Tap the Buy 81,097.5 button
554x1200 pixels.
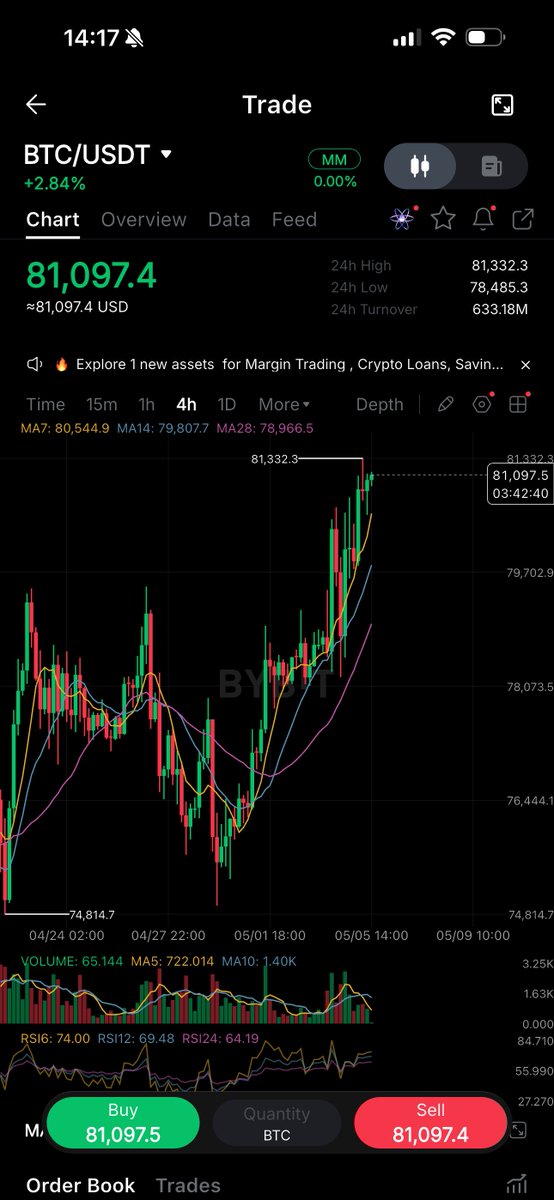click(x=123, y=1124)
